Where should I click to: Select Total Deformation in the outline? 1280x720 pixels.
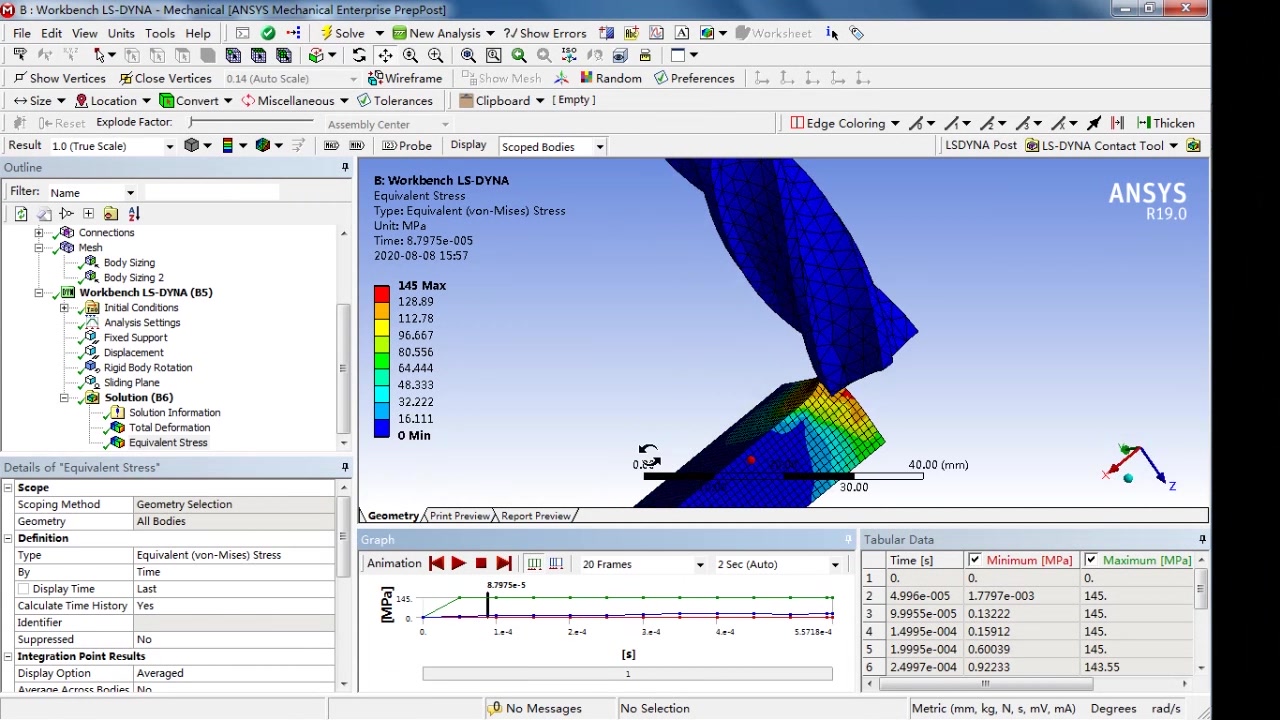point(169,428)
